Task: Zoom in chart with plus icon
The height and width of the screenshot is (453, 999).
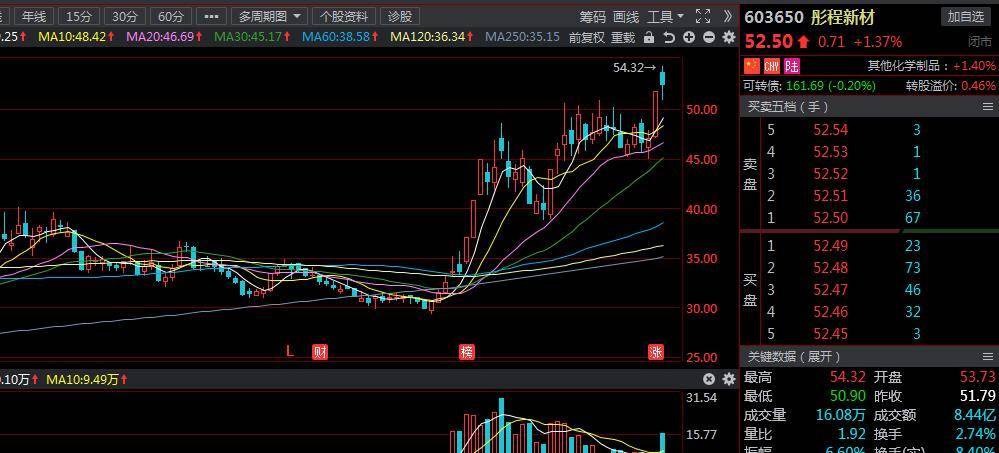Action: [689, 37]
